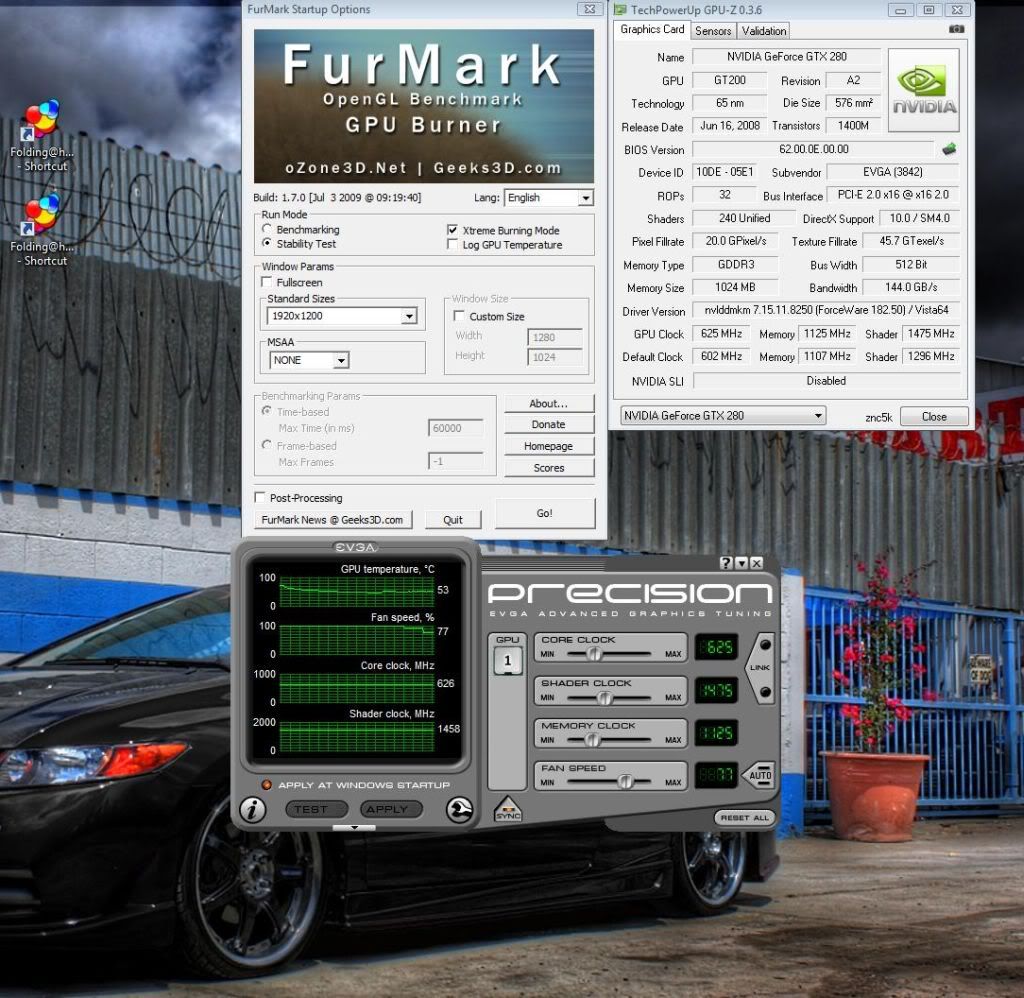
Task: Click the Fan speed graph
Action: [x=357, y=640]
